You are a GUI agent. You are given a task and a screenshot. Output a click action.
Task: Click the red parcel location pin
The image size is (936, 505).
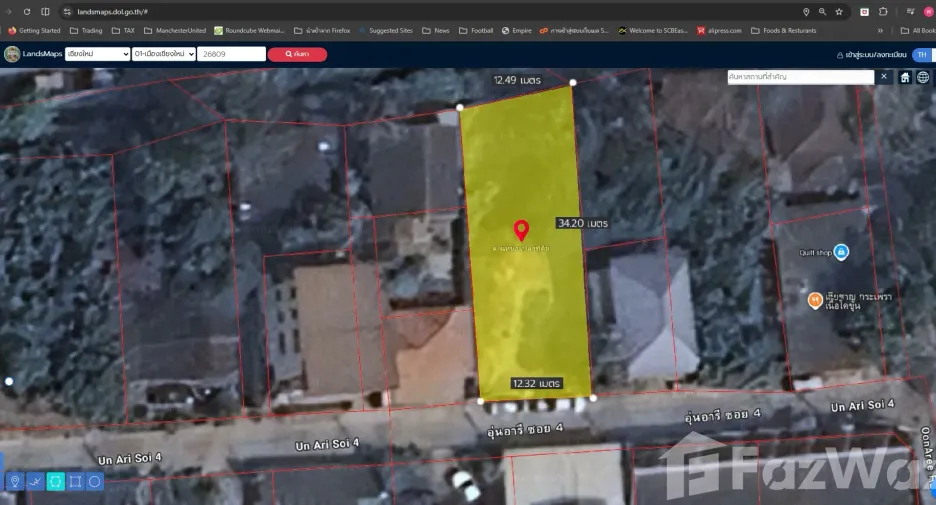(521, 230)
